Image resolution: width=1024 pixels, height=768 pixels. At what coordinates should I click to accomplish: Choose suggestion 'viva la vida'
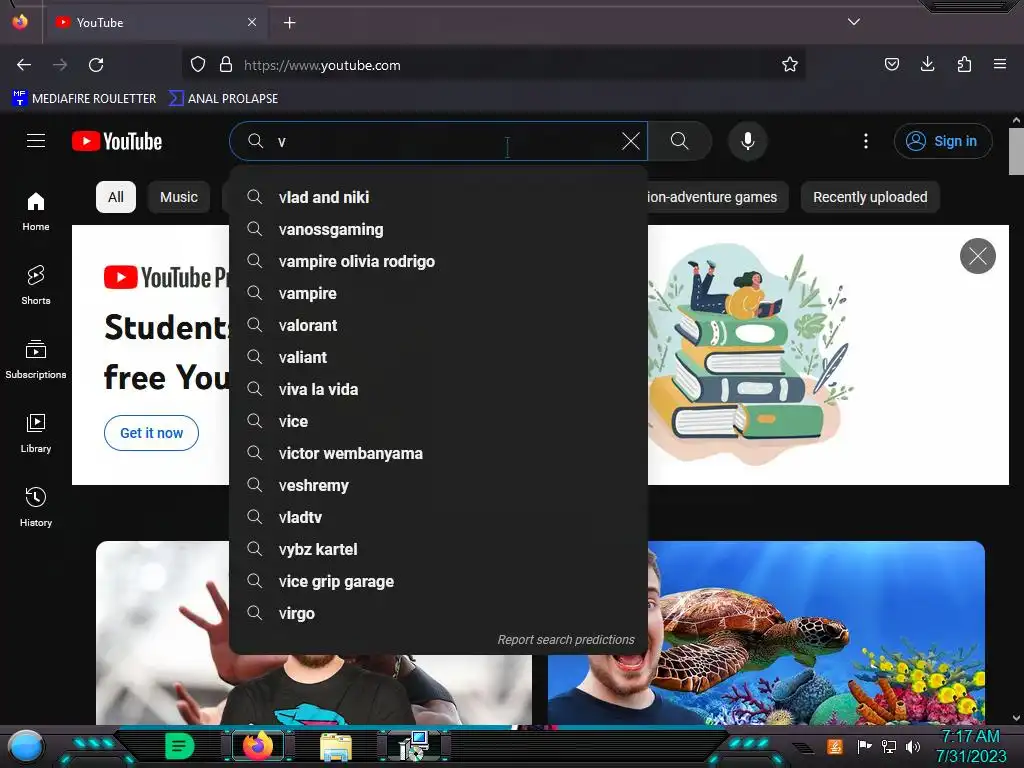(438, 389)
